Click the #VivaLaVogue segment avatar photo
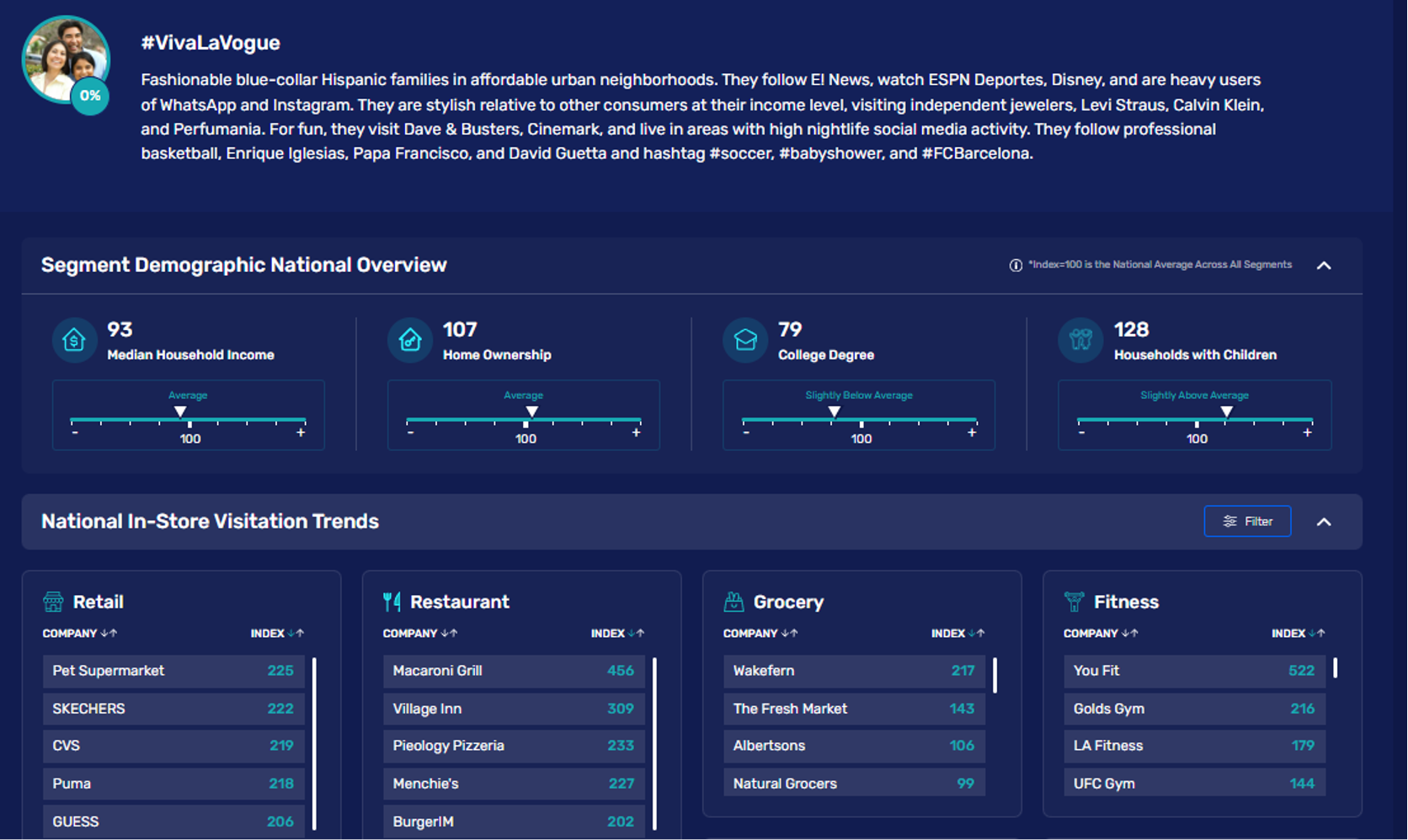This screenshot has height=840, width=1408. pos(64,59)
